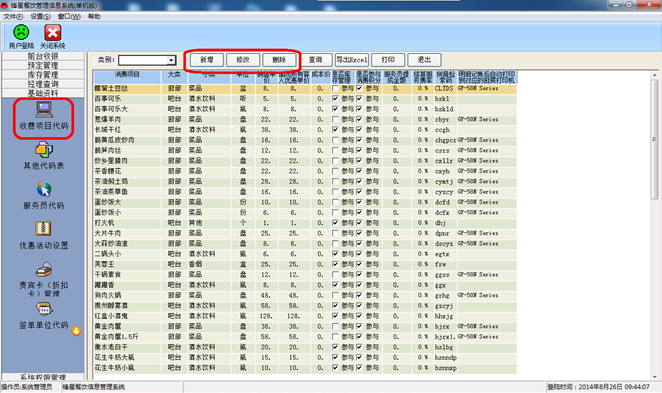Click the 导出Excel button
The width and height of the screenshot is (662, 393).
click(352, 60)
